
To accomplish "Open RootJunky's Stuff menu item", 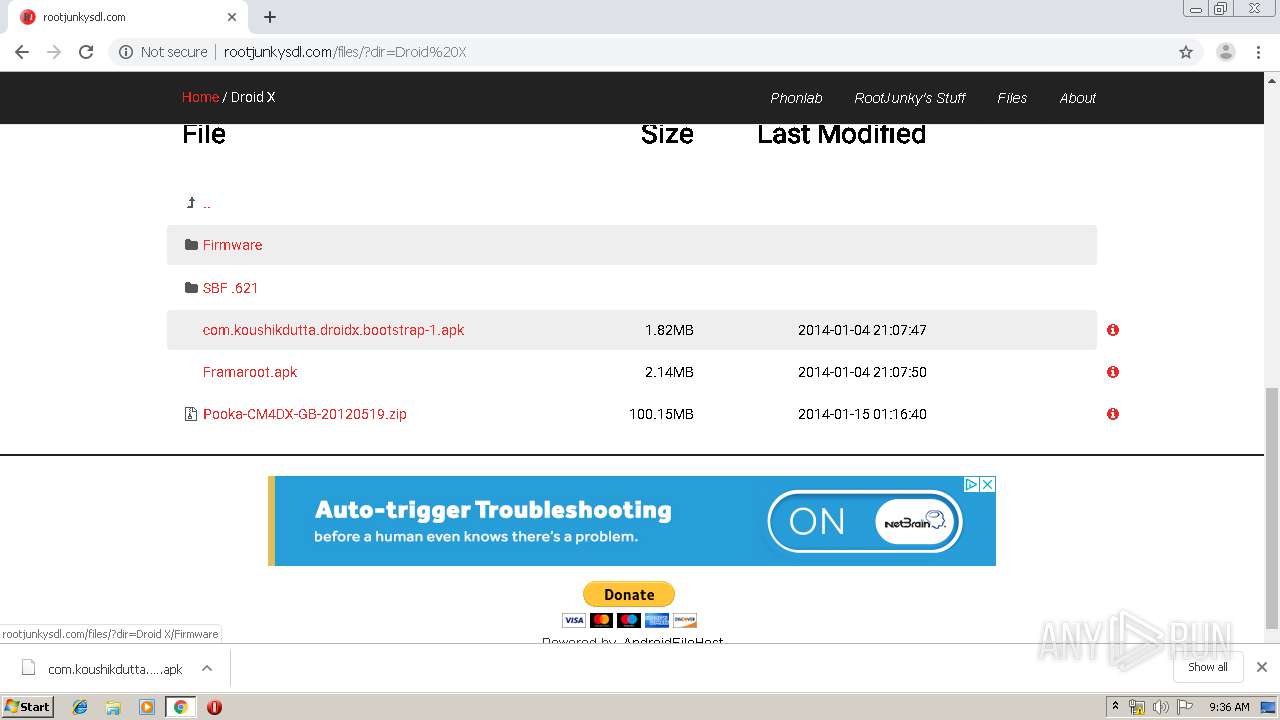I will coord(910,98).
